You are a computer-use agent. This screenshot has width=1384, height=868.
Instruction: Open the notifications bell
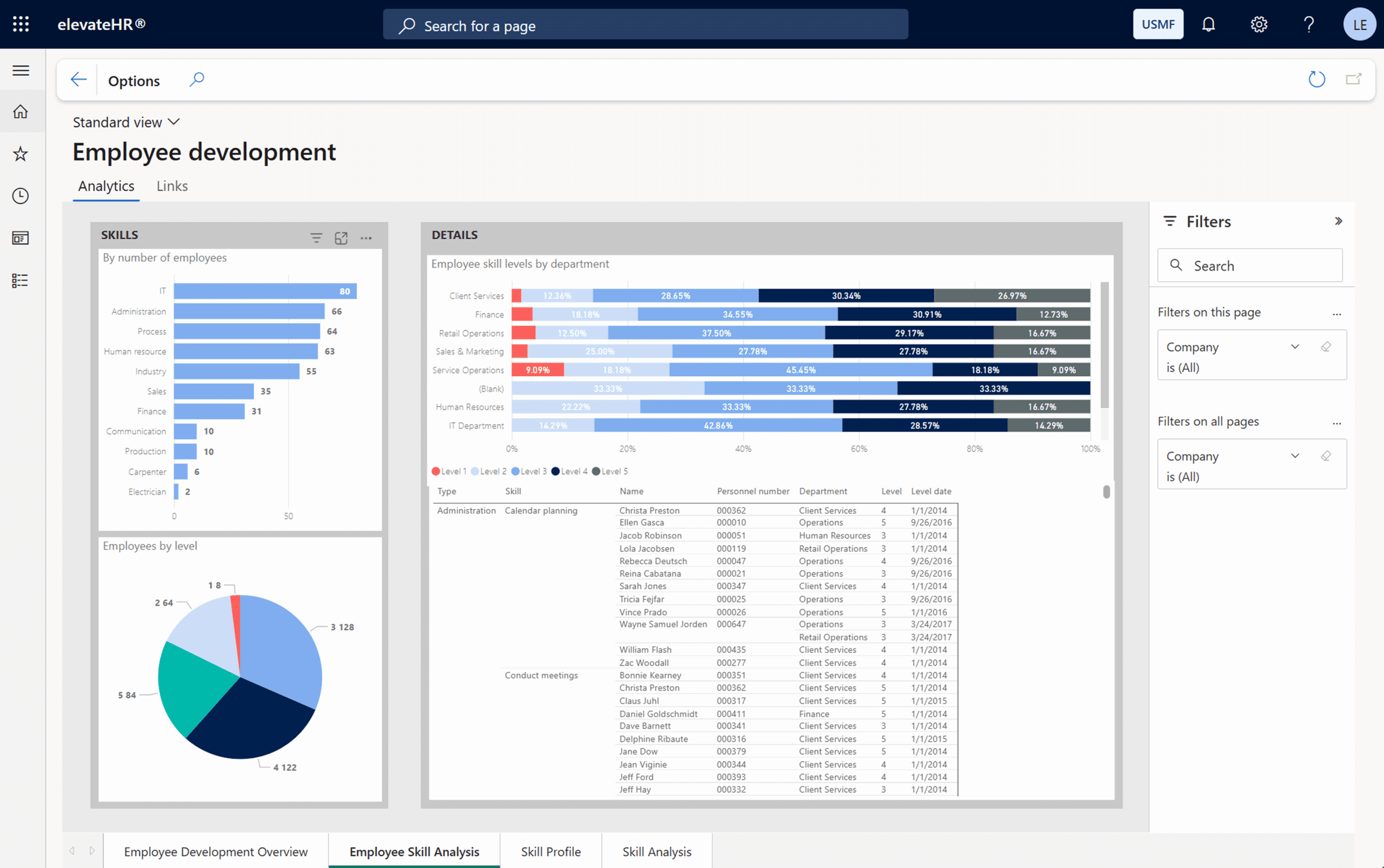pyautogui.click(x=1208, y=24)
